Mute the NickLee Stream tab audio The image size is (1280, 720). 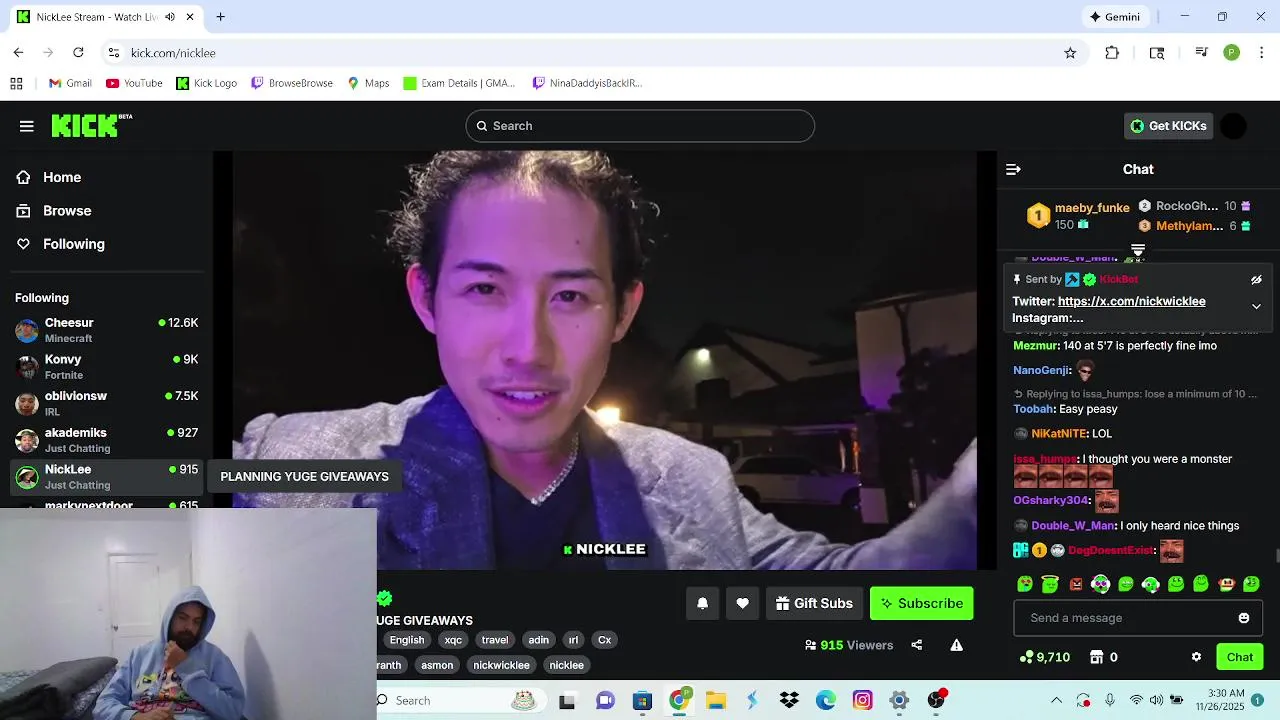coord(170,17)
